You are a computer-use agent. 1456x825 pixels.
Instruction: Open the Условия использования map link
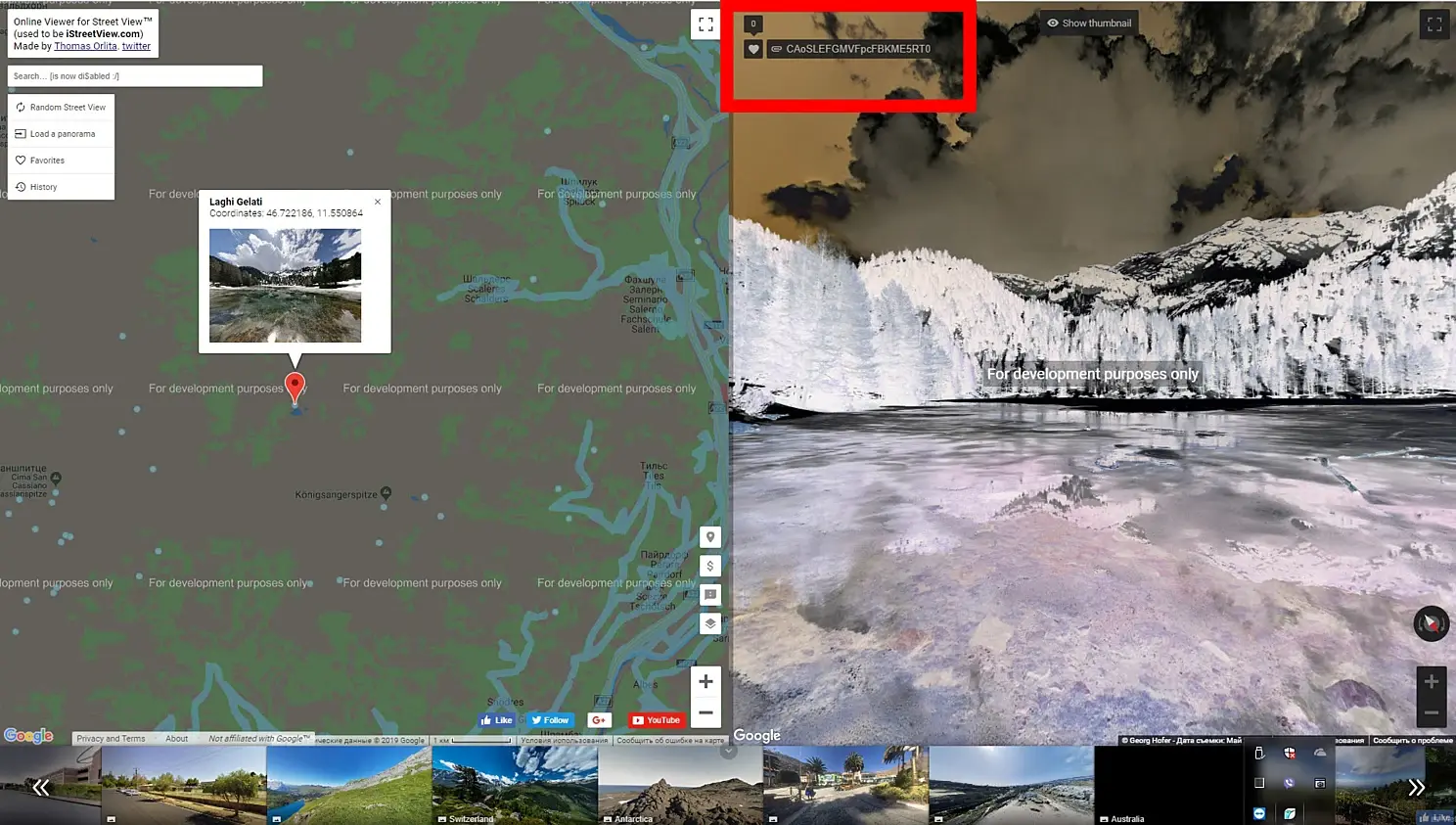[564, 741]
